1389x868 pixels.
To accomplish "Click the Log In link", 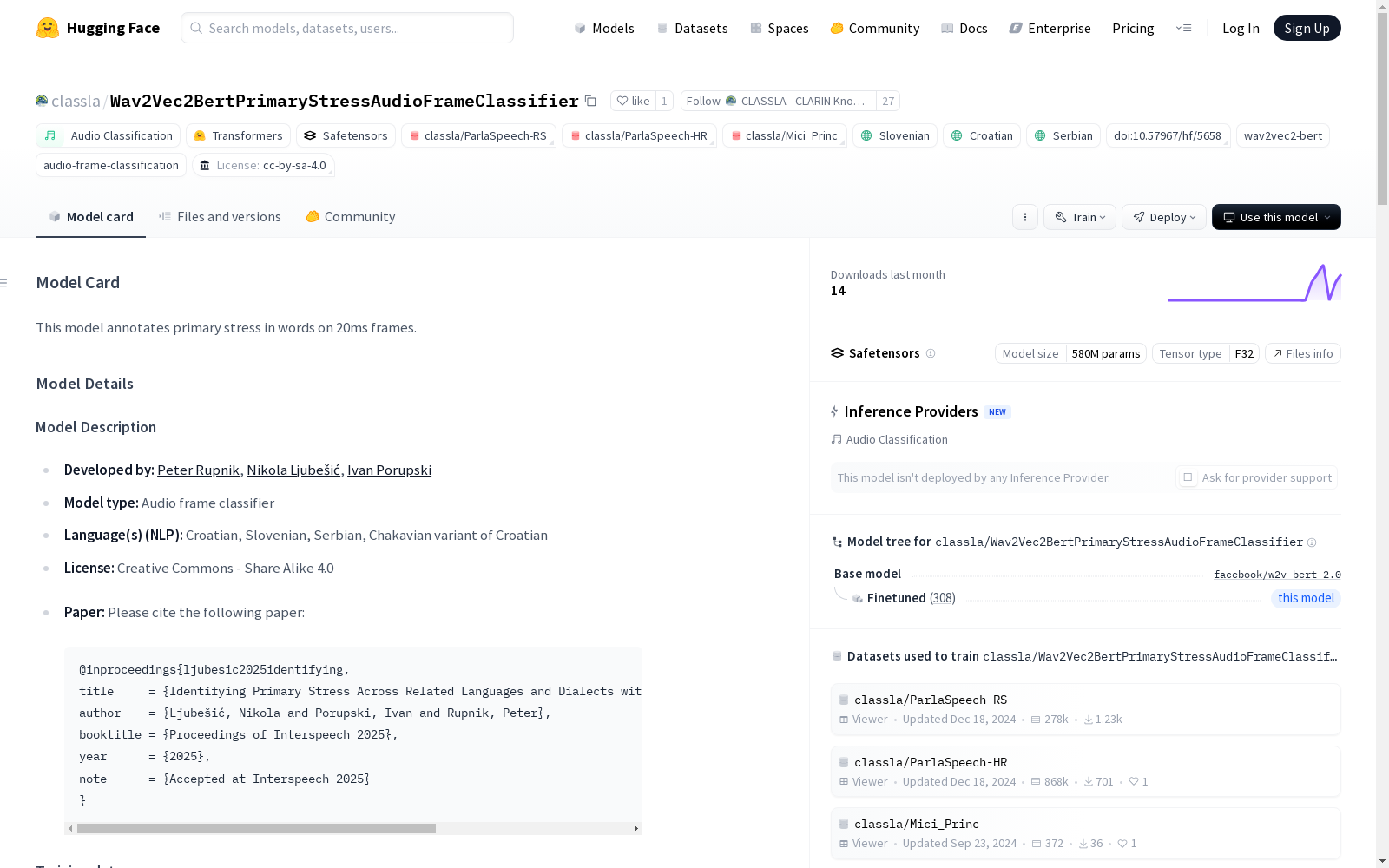I will [x=1241, y=28].
